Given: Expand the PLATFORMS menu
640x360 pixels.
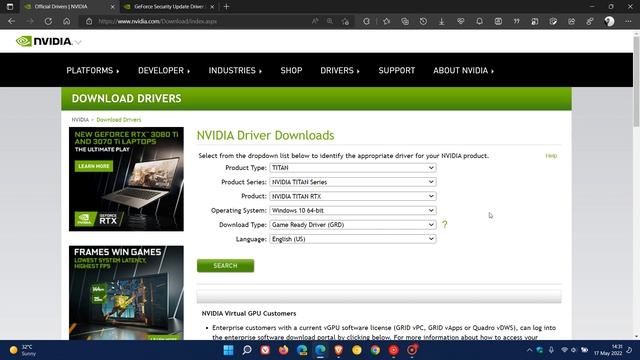Looking at the screenshot, I should click(93, 71).
